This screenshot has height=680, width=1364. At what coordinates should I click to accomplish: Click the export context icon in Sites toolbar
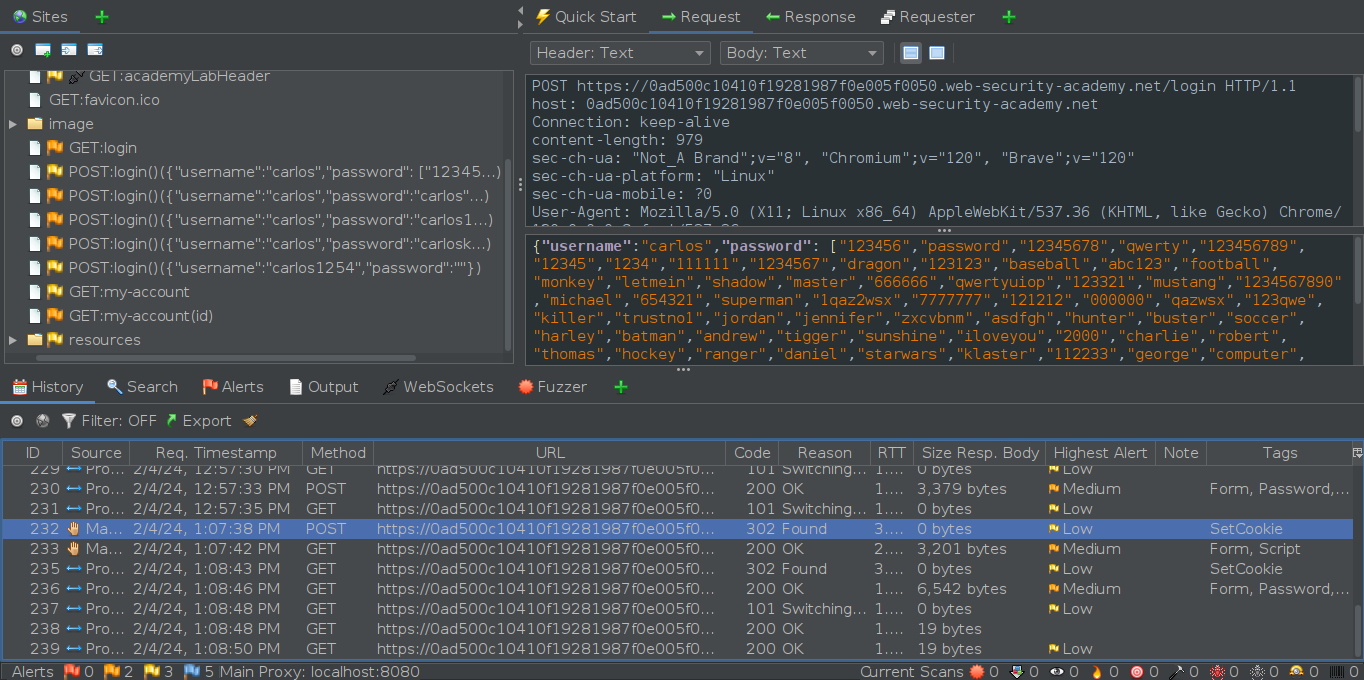95,50
